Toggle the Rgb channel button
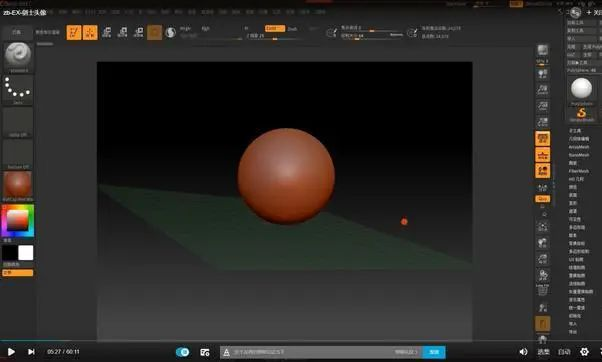The width and height of the screenshot is (602, 362). 206,28
